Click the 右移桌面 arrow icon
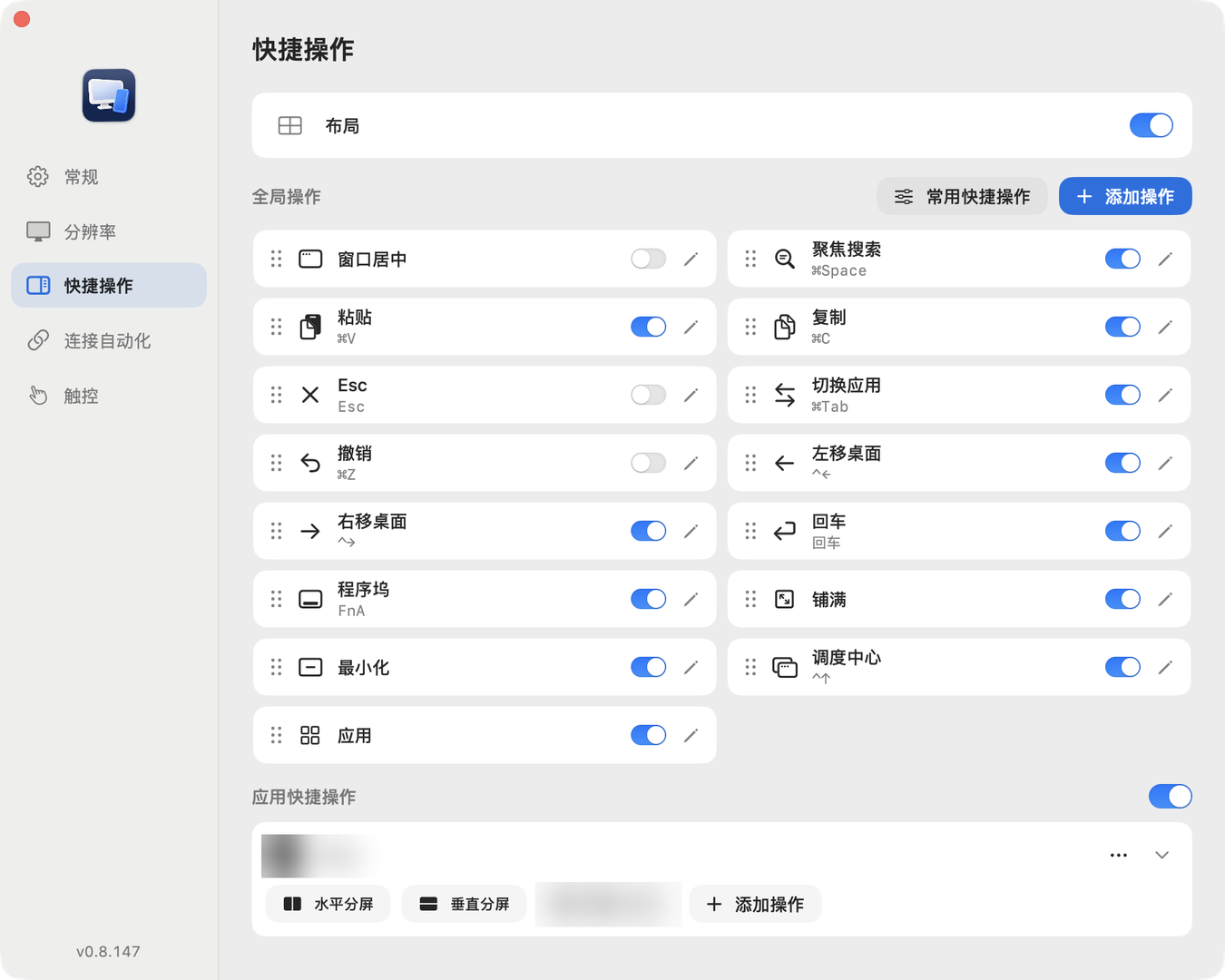This screenshot has height=980, width=1225. 310,531
